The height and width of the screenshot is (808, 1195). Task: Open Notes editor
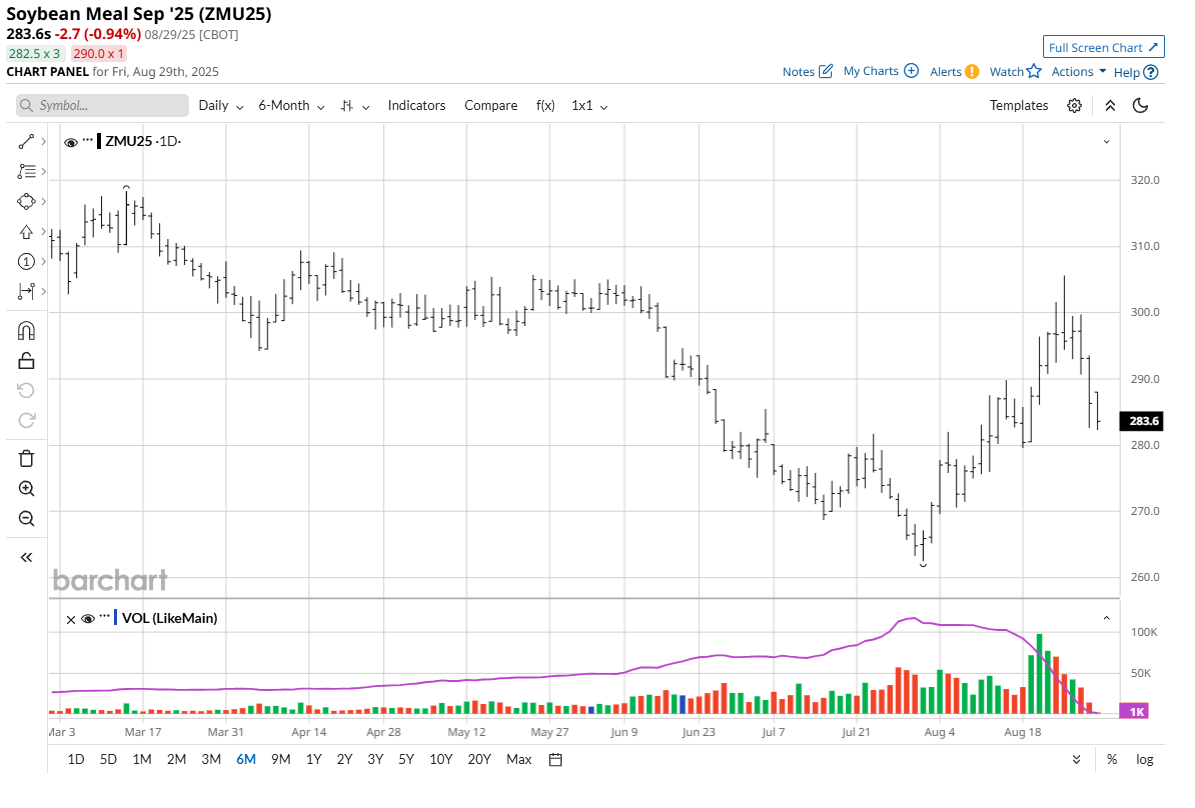click(x=807, y=72)
